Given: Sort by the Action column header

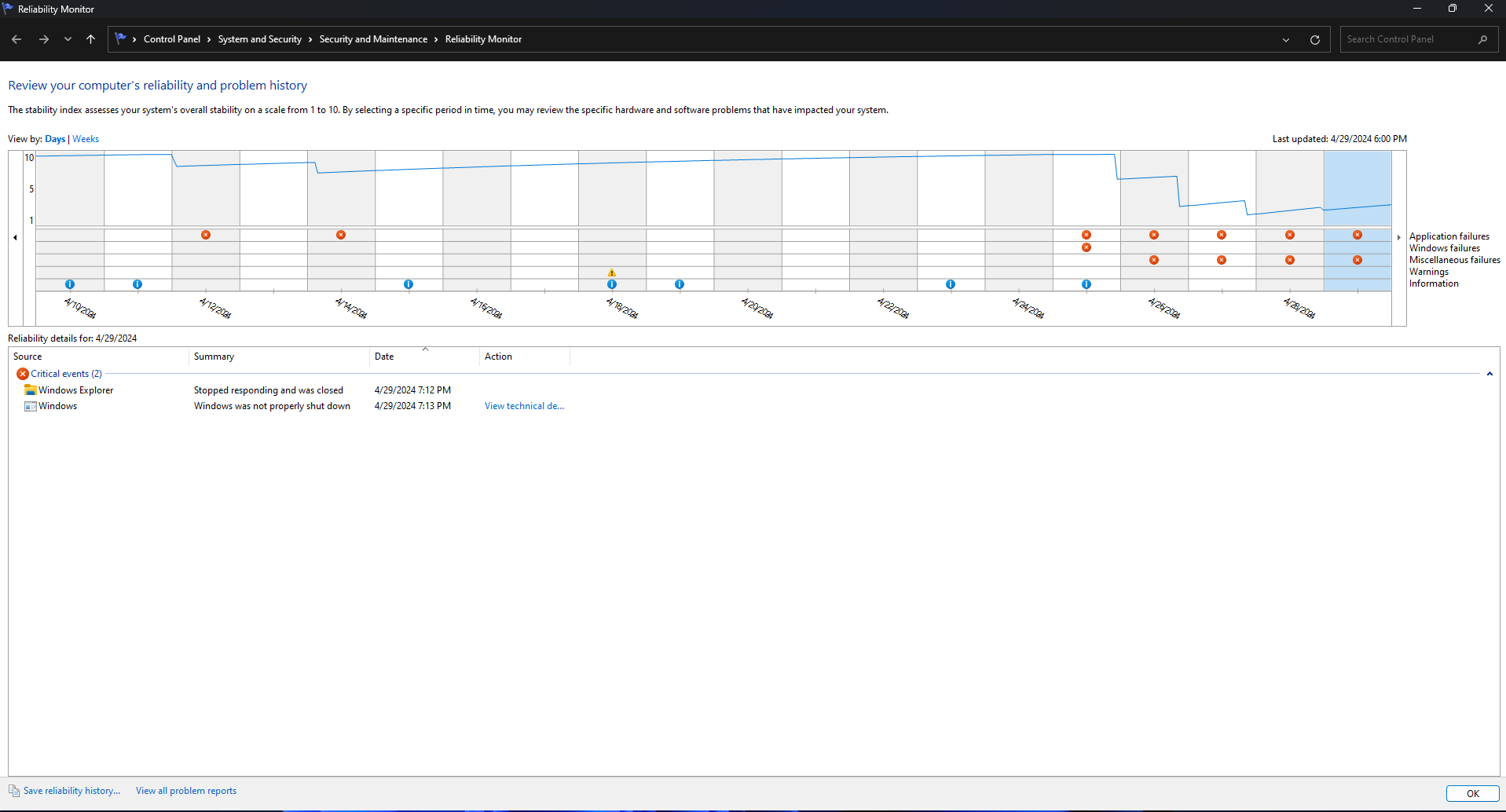Looking at the screenshot, I should pyautogui.click(x=525, y=357).
